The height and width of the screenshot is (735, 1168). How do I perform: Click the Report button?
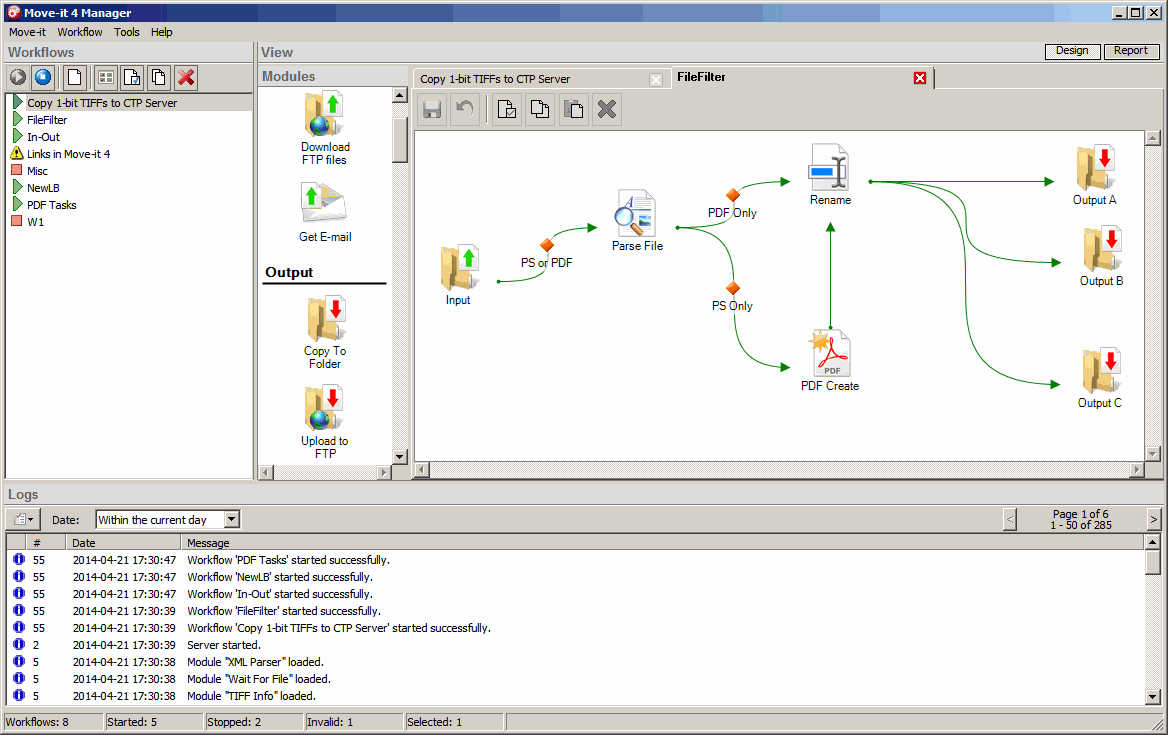tap(1131, 51)
